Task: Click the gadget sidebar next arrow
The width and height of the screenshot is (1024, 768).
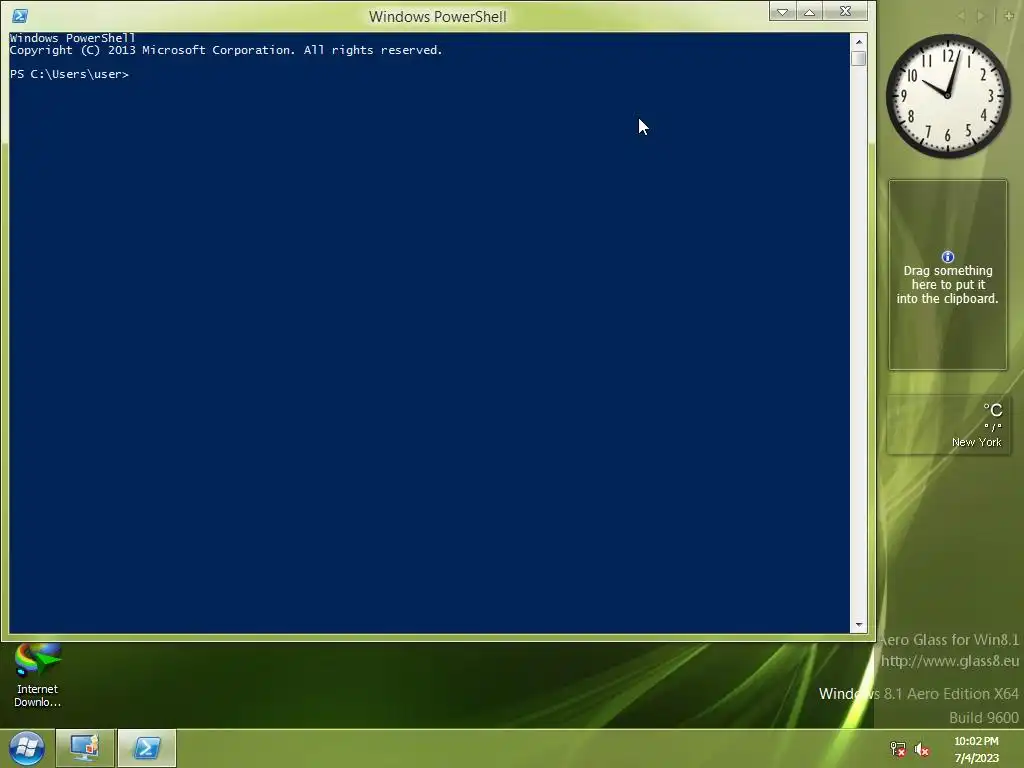Action: point(980,16)
